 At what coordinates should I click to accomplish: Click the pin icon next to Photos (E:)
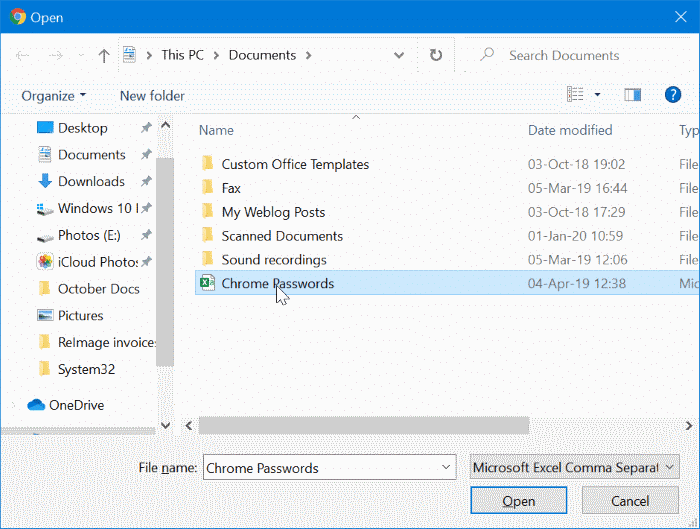pos(146,235)
